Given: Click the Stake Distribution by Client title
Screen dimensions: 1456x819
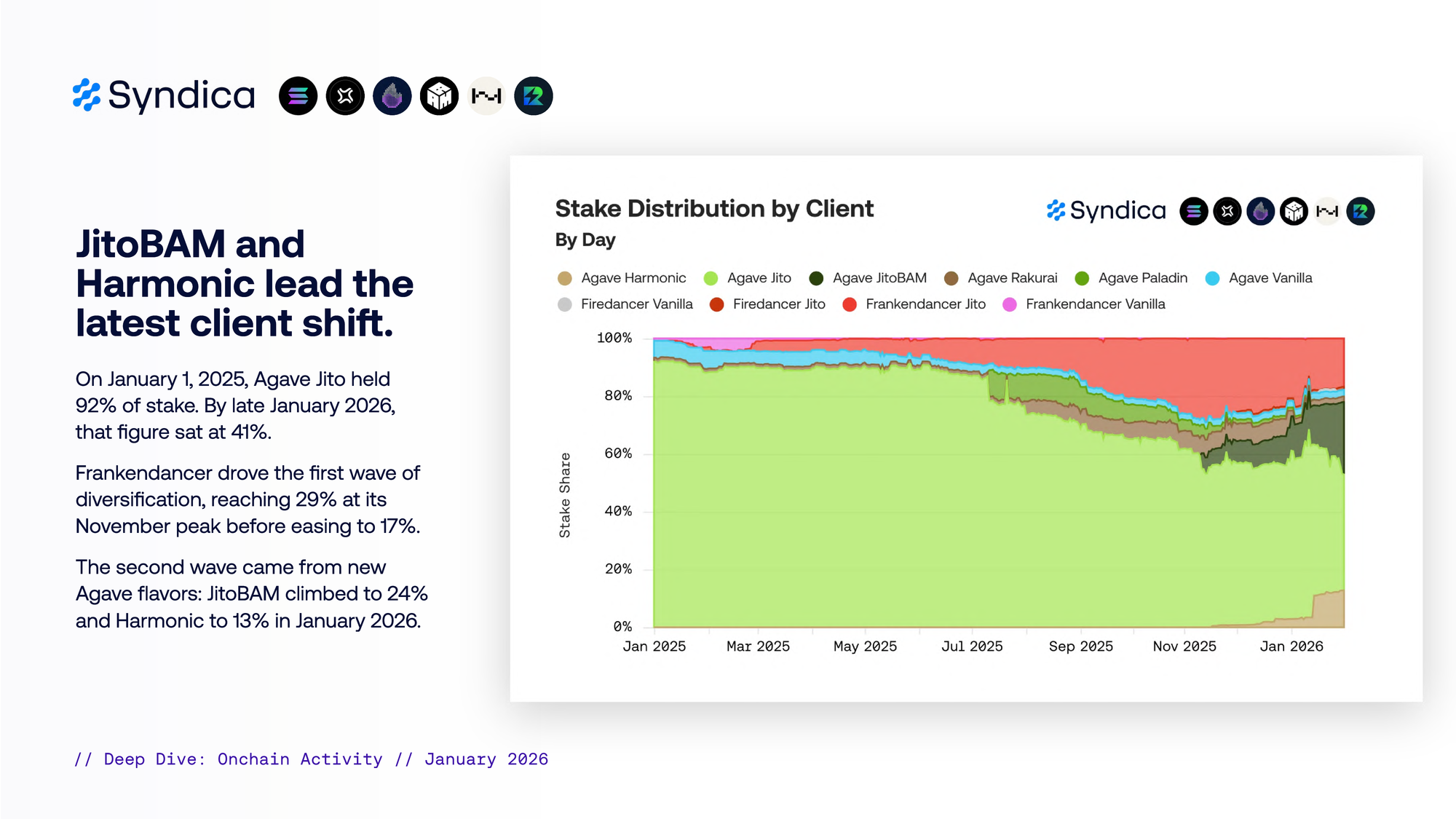Looking at the screenshot, I should 713,209.
